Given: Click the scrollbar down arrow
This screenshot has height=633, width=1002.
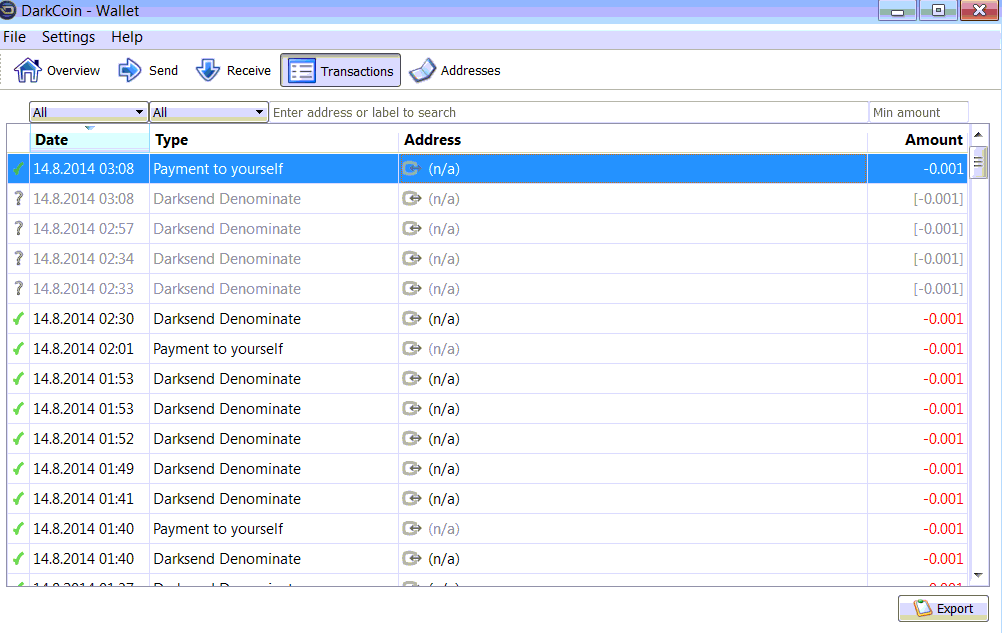Looking at the screenshot, I should pos(978,576).
